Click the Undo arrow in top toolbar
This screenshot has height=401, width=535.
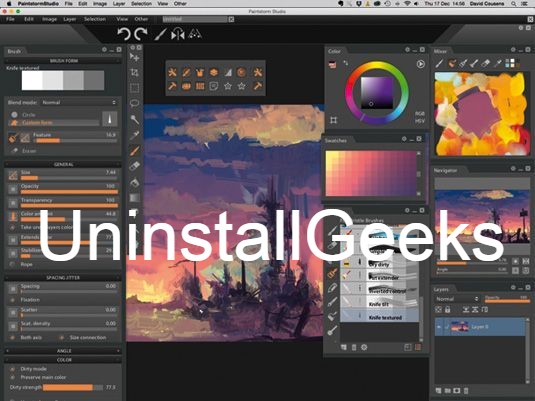point(124,34)
